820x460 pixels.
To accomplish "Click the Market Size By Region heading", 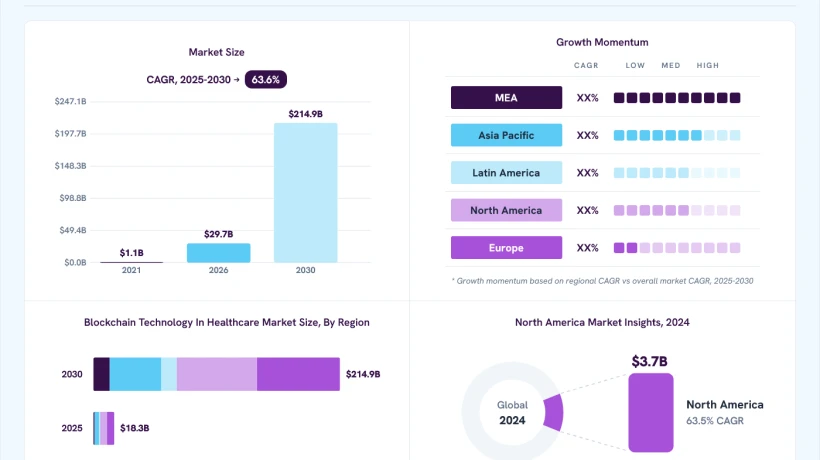I will tap(226, 323).
